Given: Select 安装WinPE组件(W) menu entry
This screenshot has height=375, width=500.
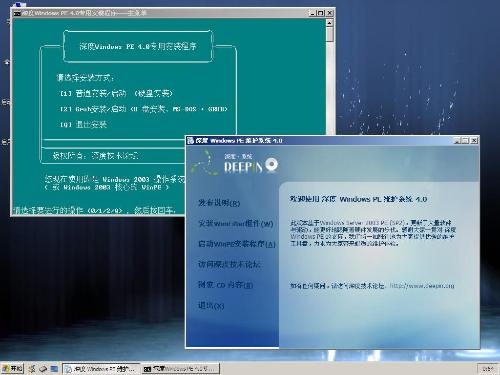Looking at the screenshot, I should click(x=236, y=223).
